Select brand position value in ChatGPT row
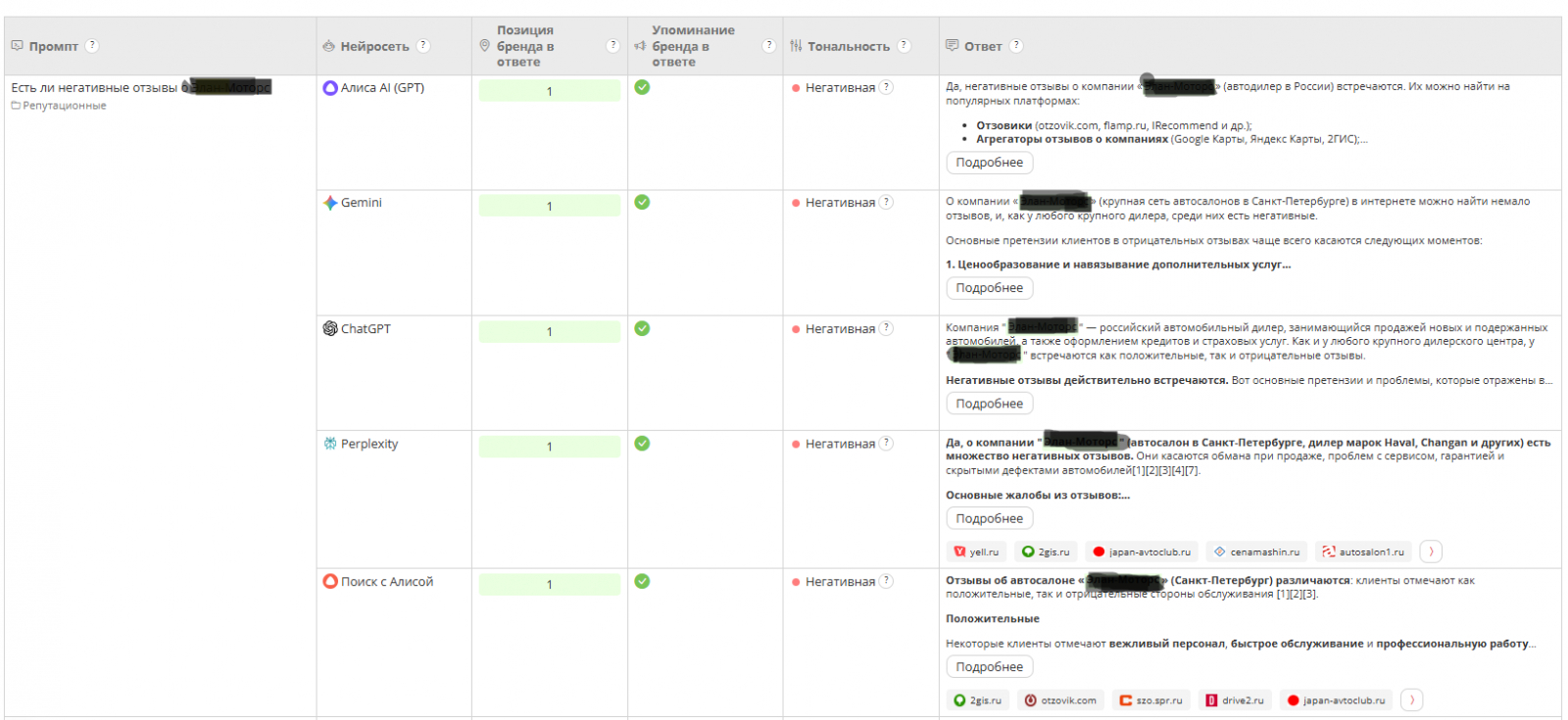1568x720 pixels. click(549, 331)
